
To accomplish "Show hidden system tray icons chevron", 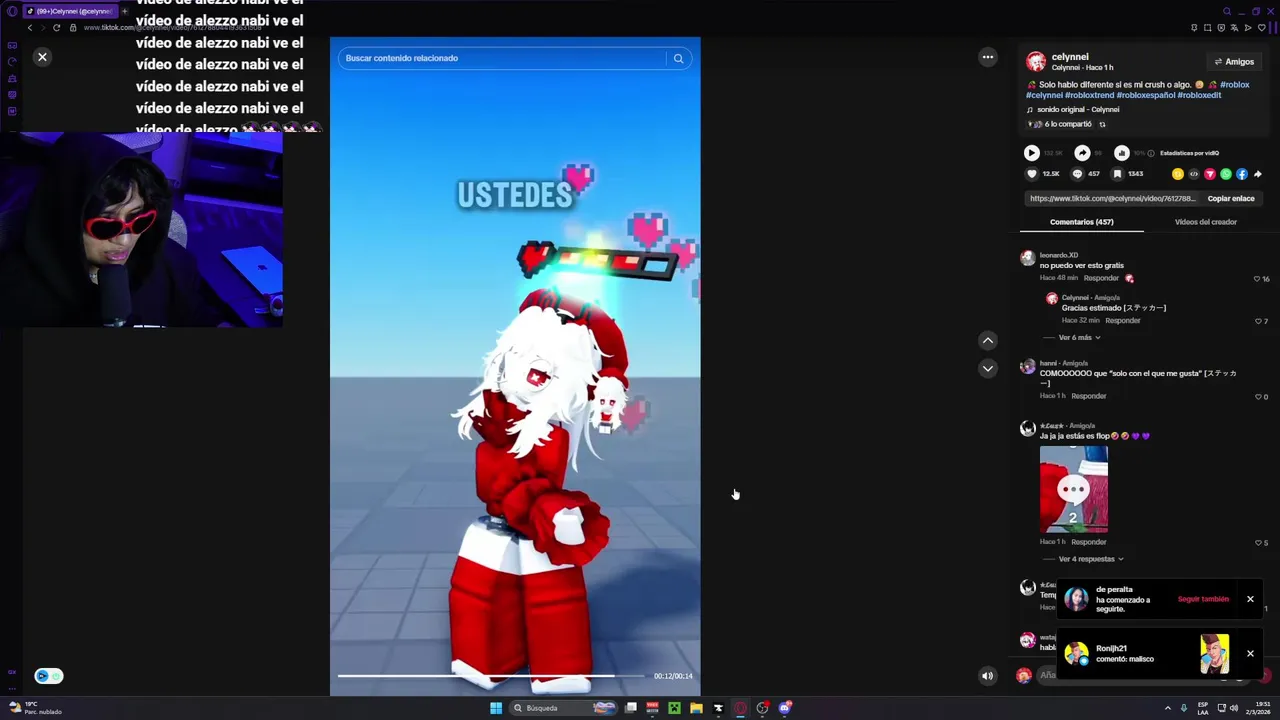I will [1167, 708].
